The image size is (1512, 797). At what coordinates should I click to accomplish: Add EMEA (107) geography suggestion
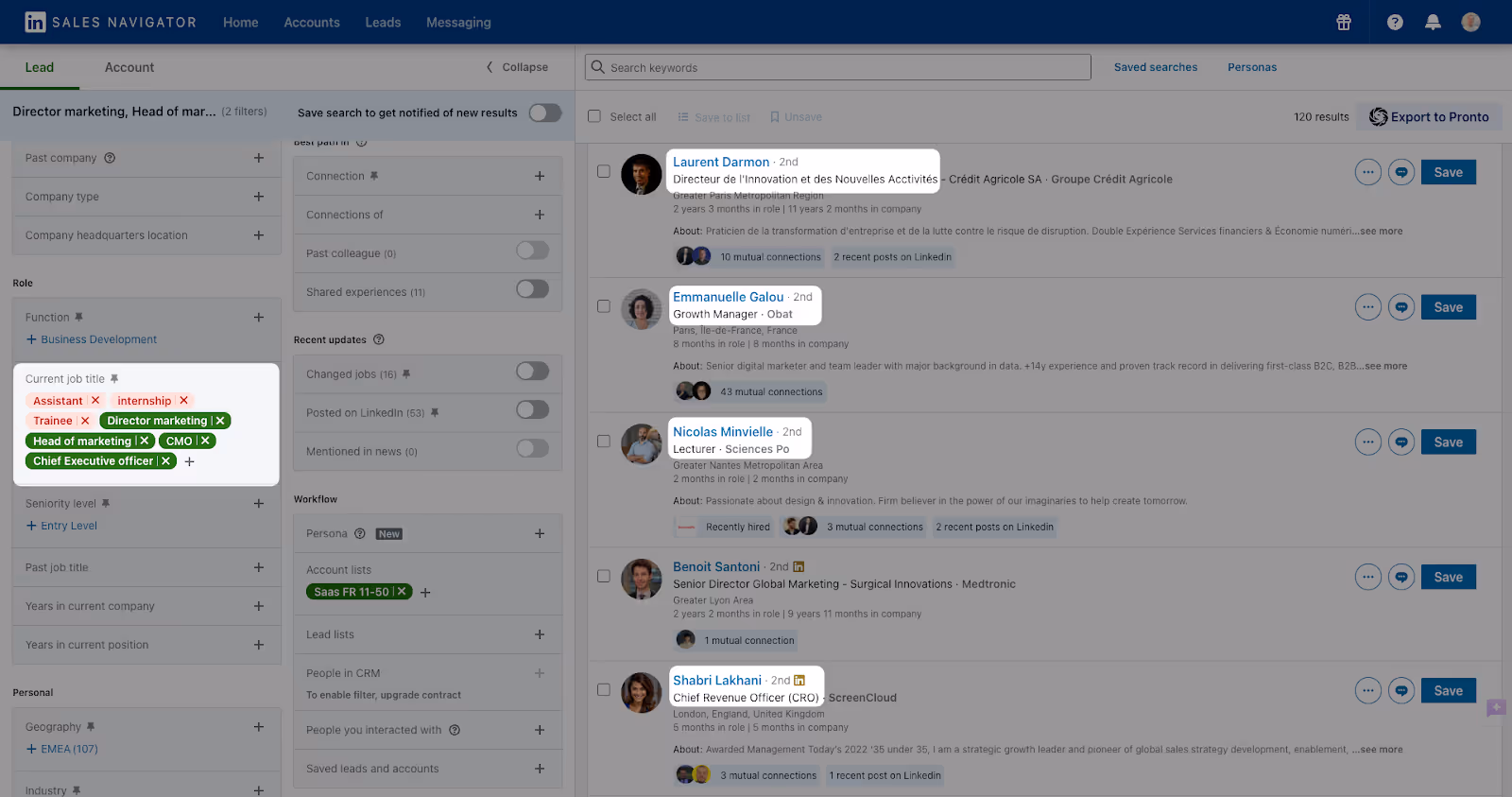click(x=62, y=749)
